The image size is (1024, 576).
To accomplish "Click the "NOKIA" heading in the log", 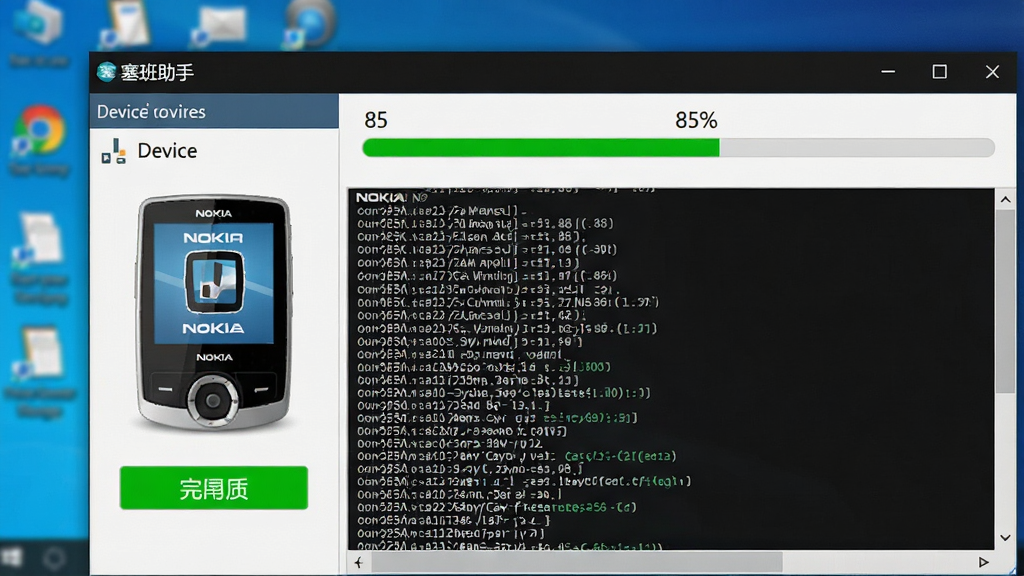I will pos(380,197).
